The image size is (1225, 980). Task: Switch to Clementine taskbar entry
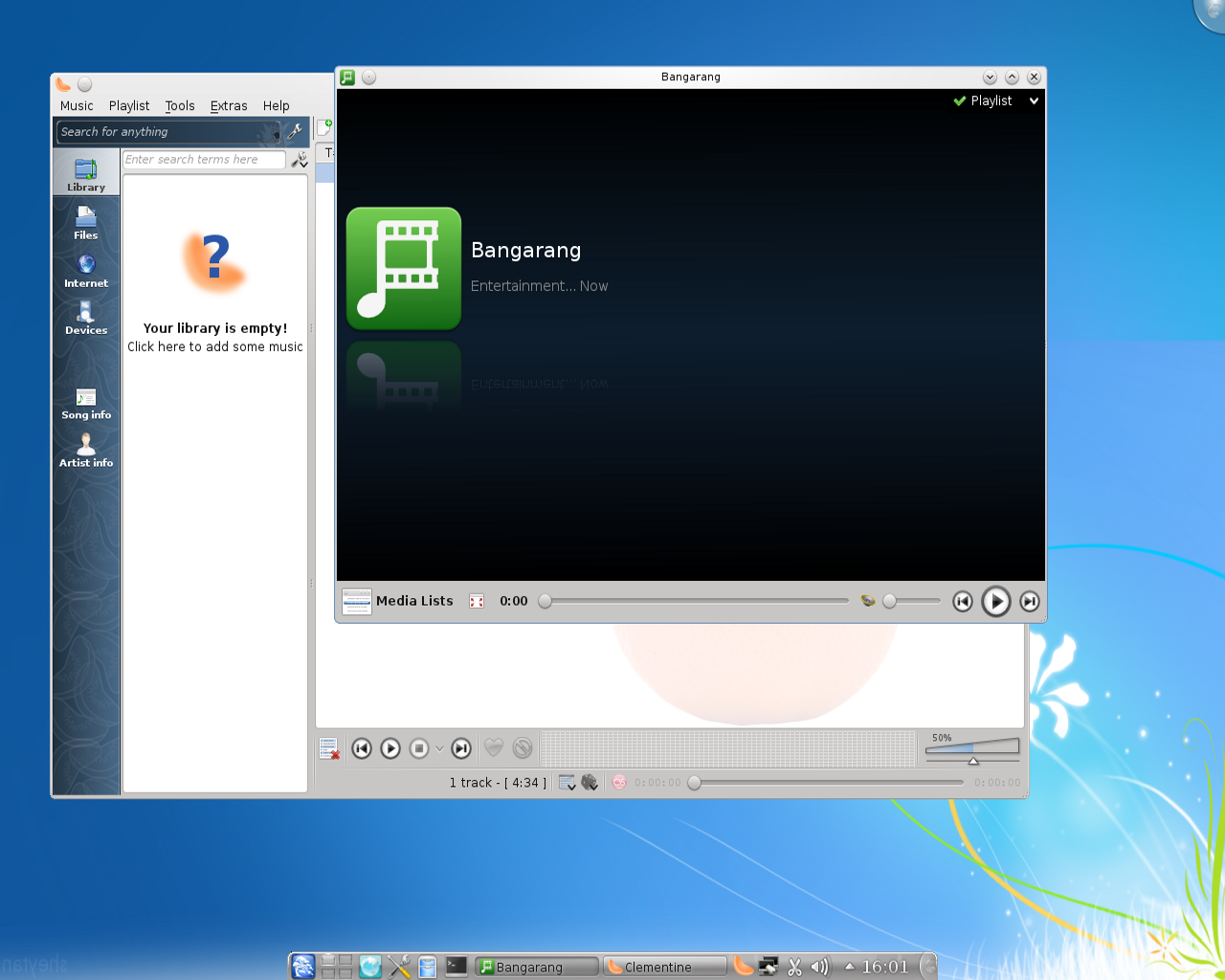coord(665,967)
